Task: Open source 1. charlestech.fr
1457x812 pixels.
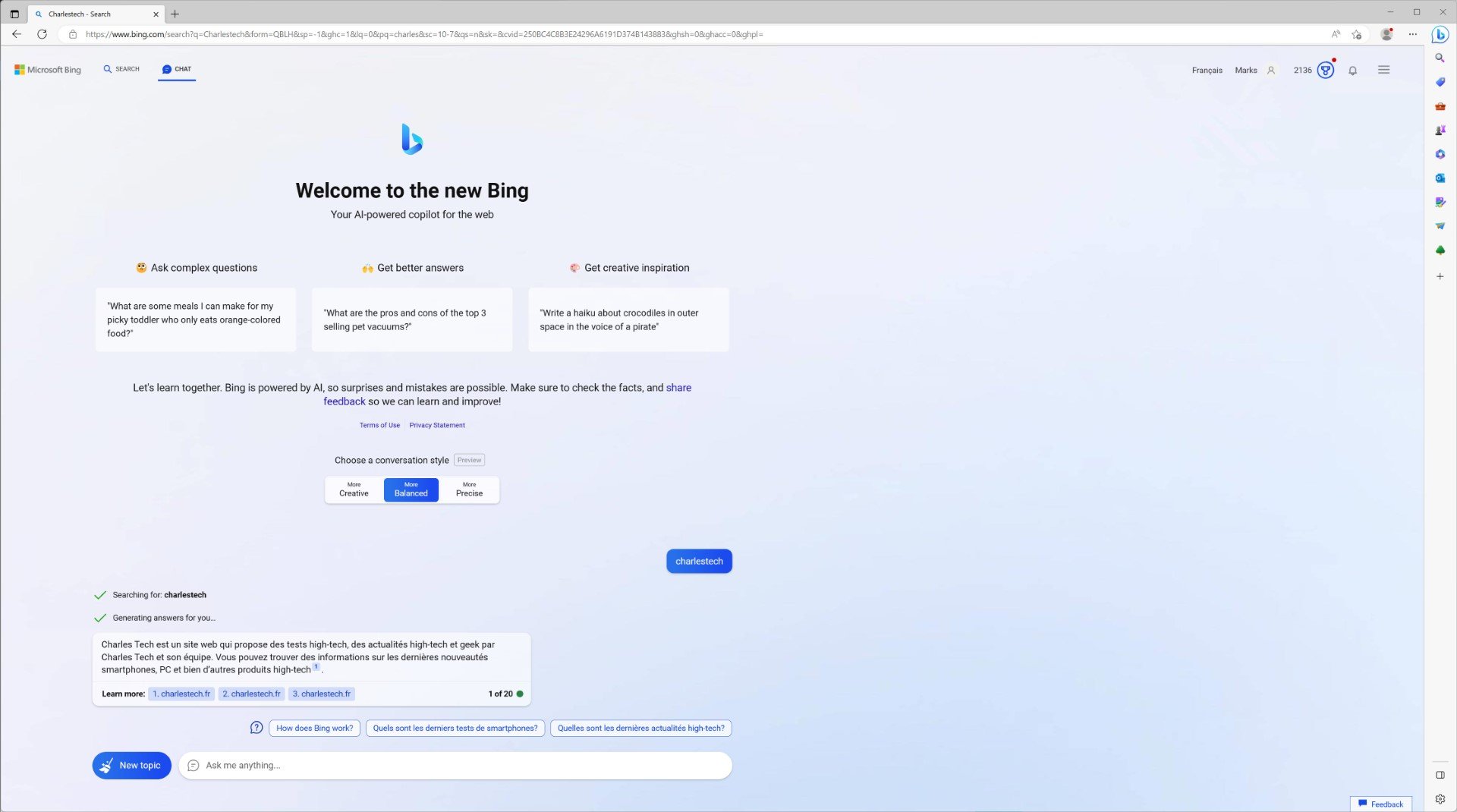Action: [181, 694]
